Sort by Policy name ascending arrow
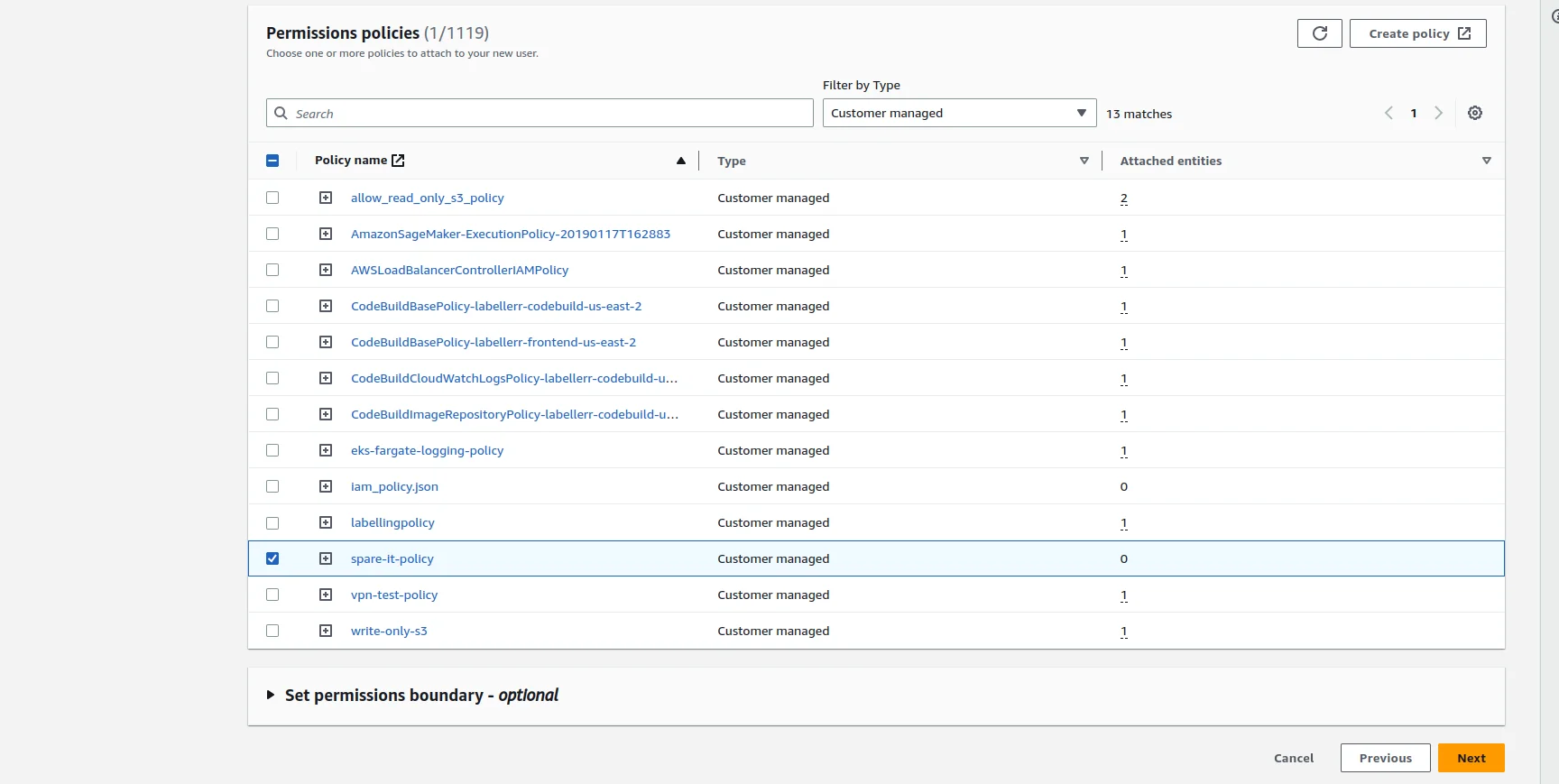The height and width of the screenshot is (784, 1559). [681, 161]
